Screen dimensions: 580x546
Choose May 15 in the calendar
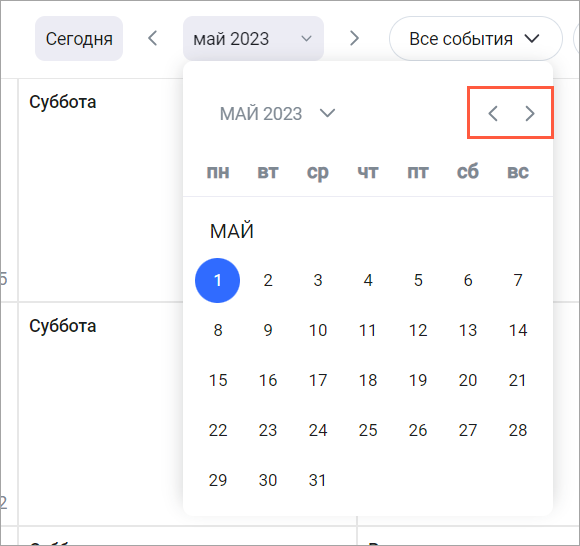(218, 380)
